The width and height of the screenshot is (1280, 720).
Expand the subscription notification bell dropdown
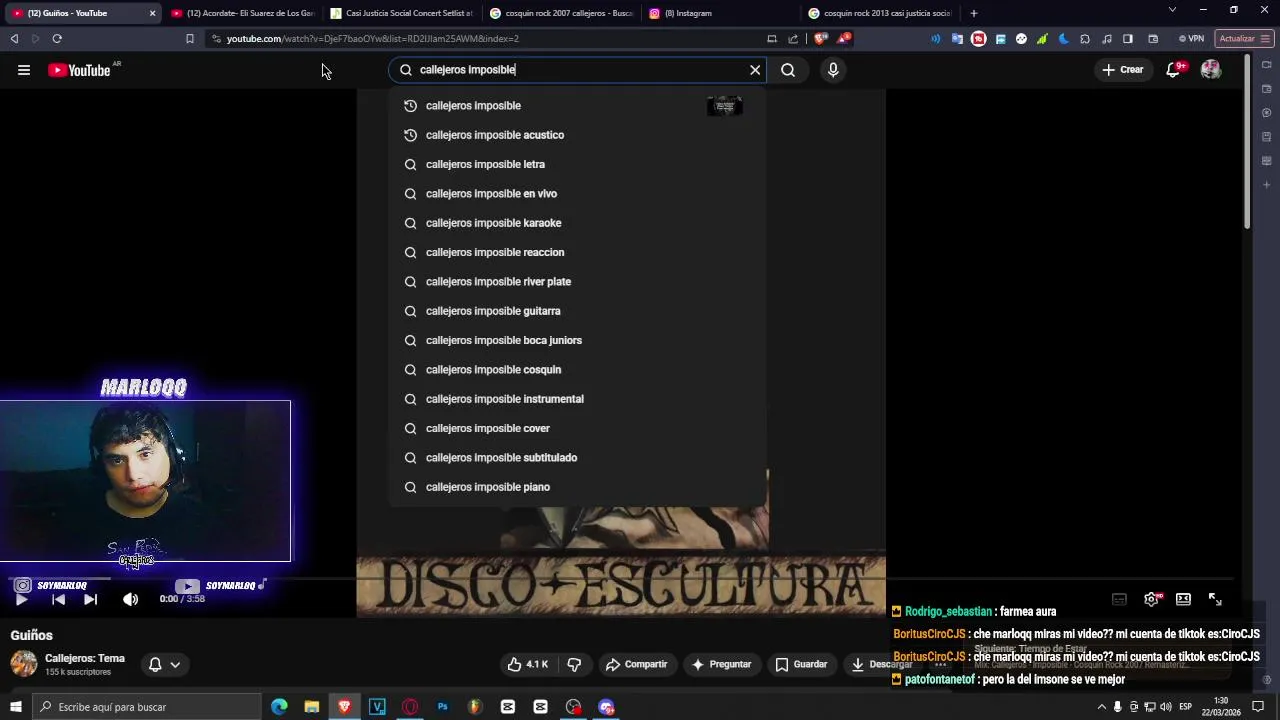pos(165,664)
